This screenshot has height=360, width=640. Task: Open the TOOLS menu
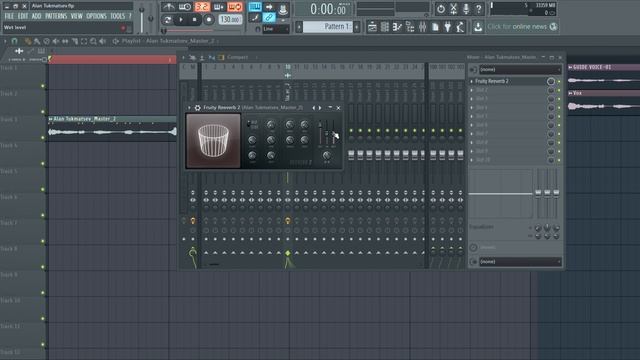tap(118, 16)
